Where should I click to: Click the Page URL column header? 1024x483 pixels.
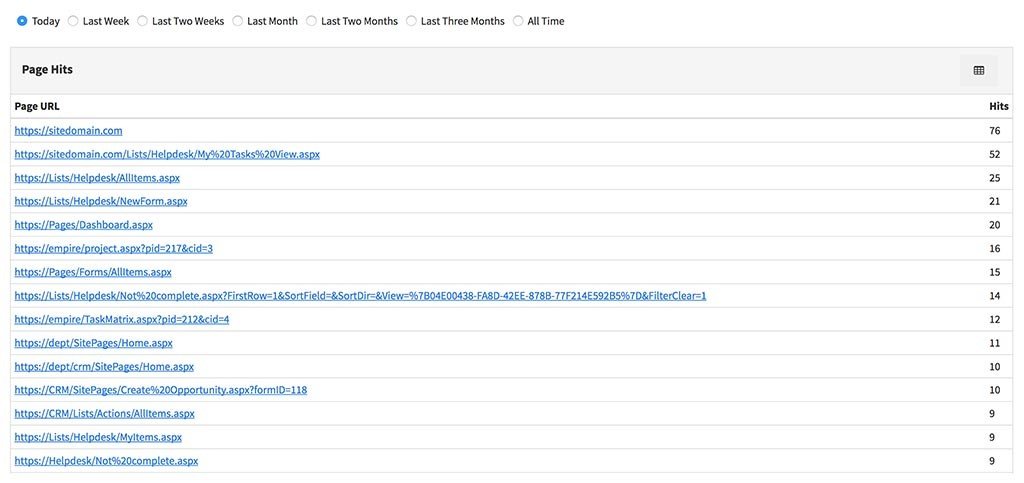[x=37, y=106]
